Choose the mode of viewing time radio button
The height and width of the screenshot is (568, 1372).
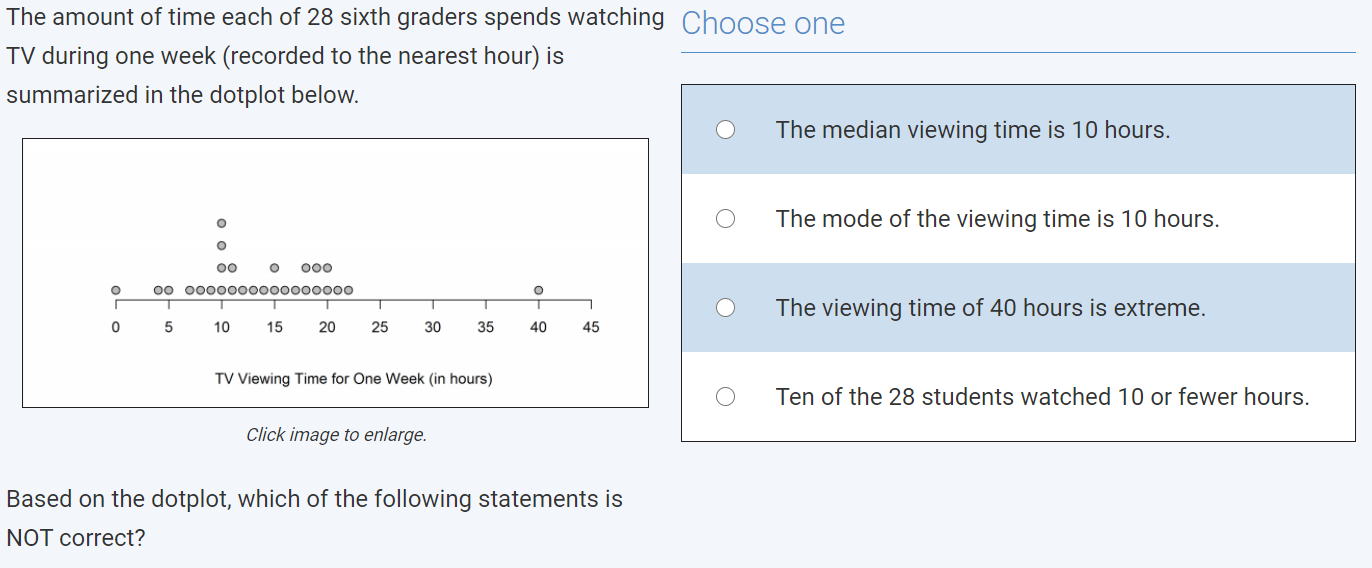[726, 219]
